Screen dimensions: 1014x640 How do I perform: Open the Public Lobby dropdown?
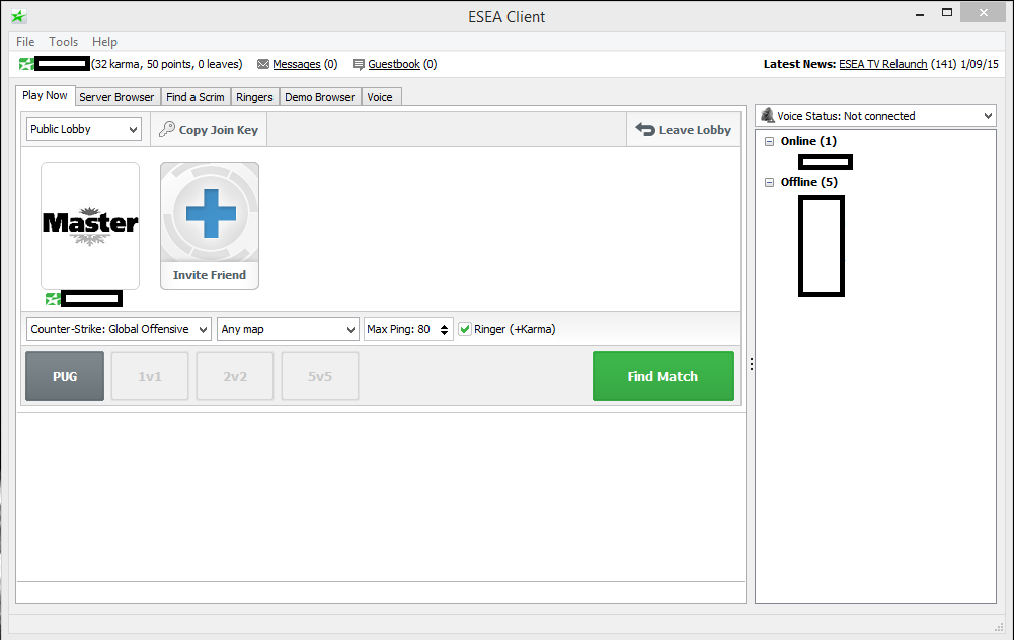[x=83, y=129]
